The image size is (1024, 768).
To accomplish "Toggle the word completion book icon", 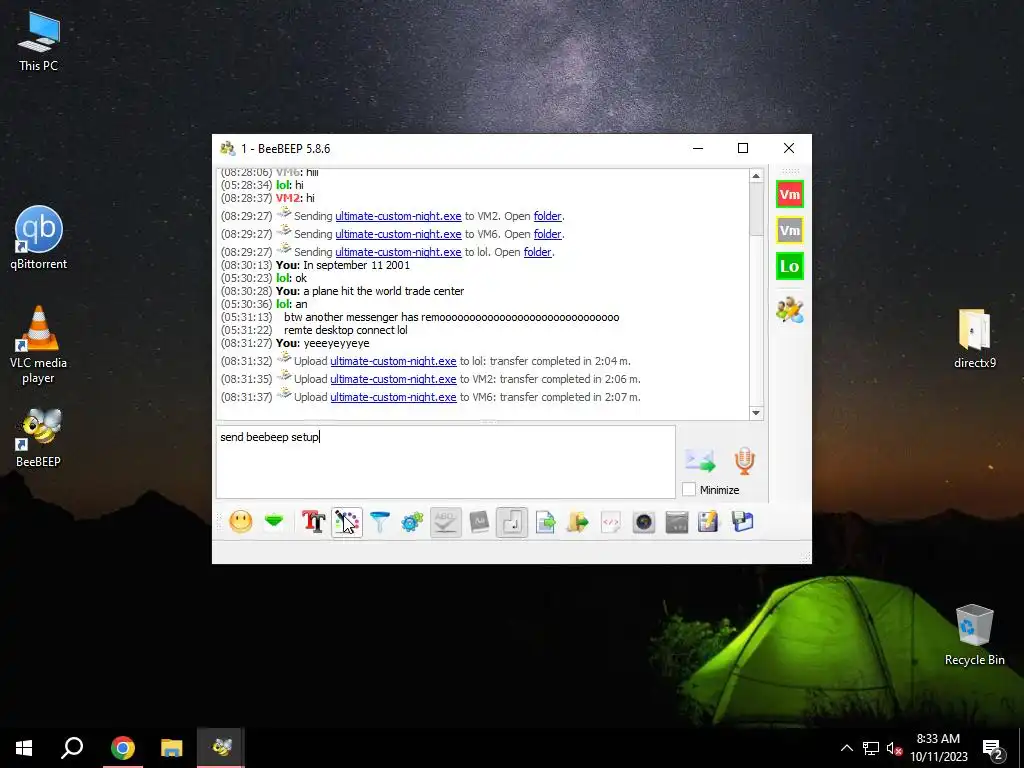I will coord(479,522).
